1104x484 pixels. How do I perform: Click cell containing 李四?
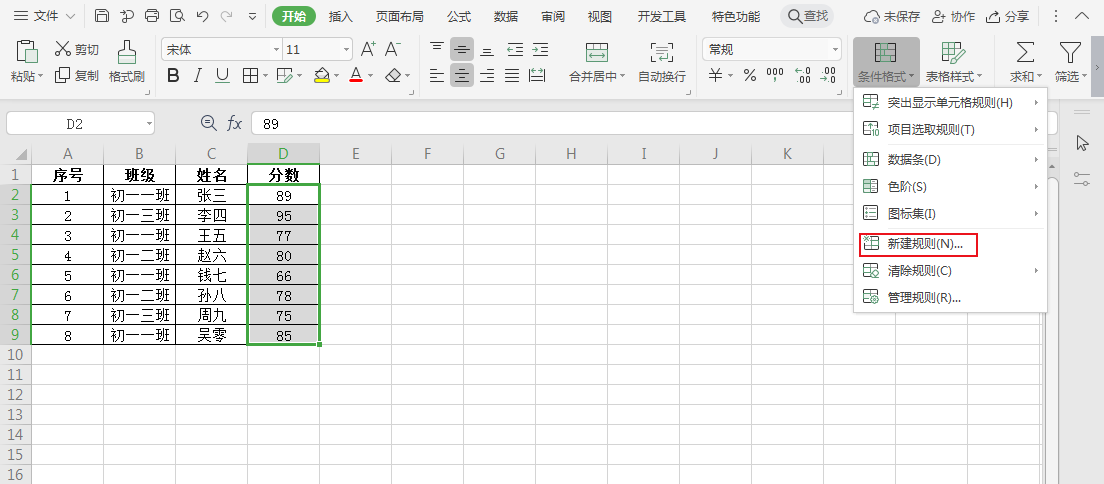pos(211,216)
